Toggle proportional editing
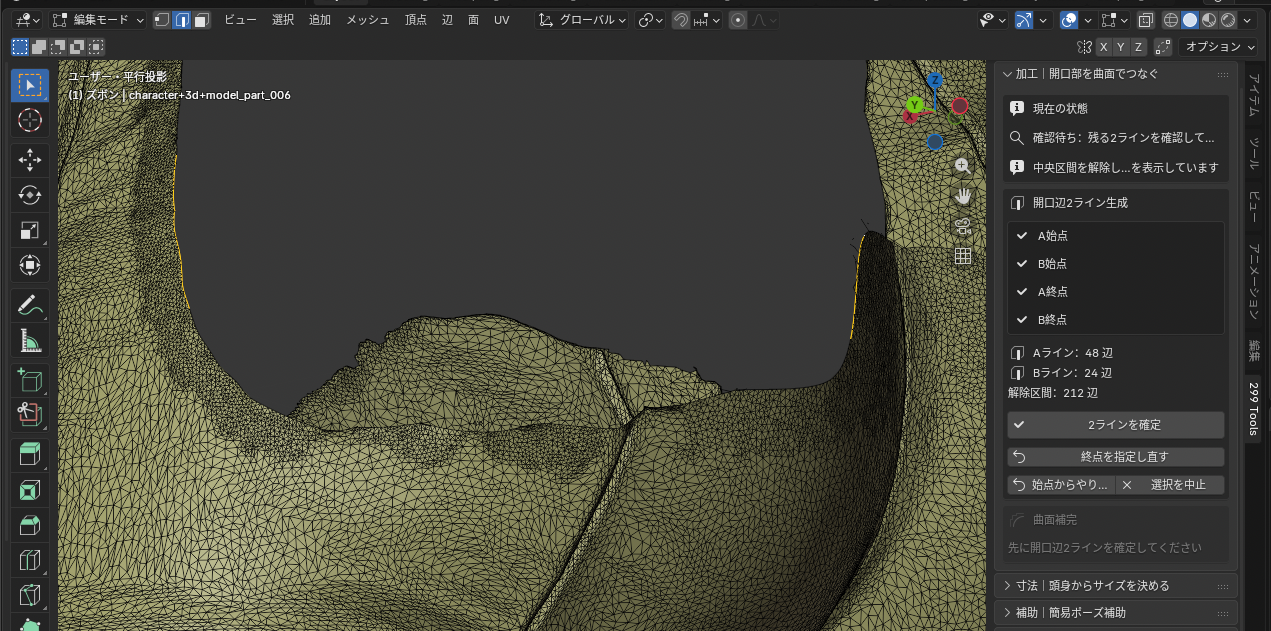Screen dimensions: 1271x631 click(737, 20)
